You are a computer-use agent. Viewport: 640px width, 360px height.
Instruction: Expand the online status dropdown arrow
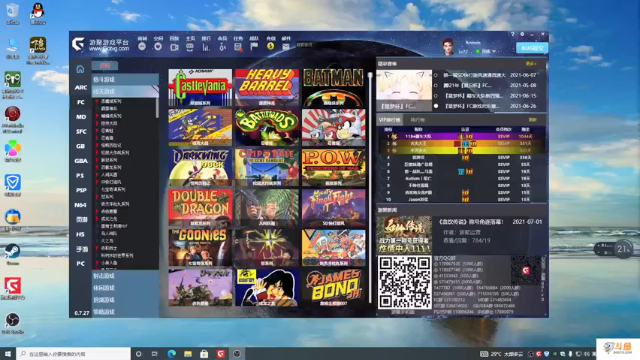pos(494,51)
